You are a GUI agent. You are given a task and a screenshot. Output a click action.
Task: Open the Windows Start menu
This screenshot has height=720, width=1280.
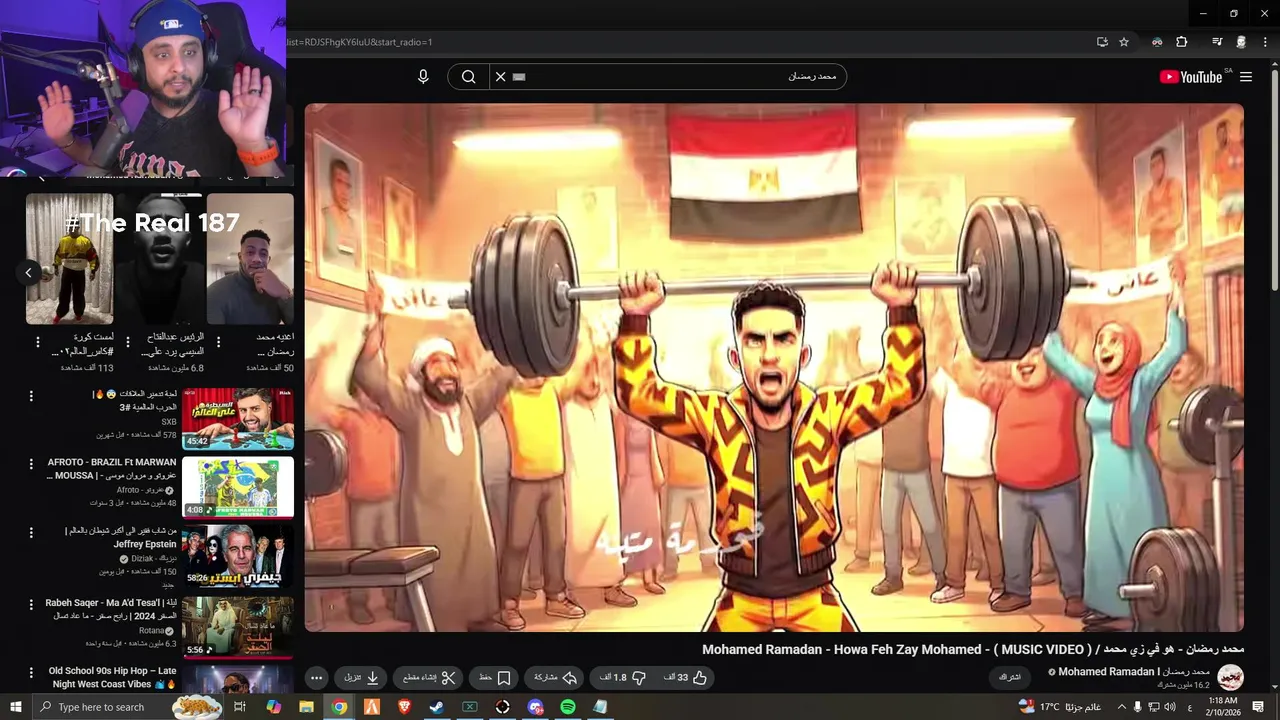15,707
